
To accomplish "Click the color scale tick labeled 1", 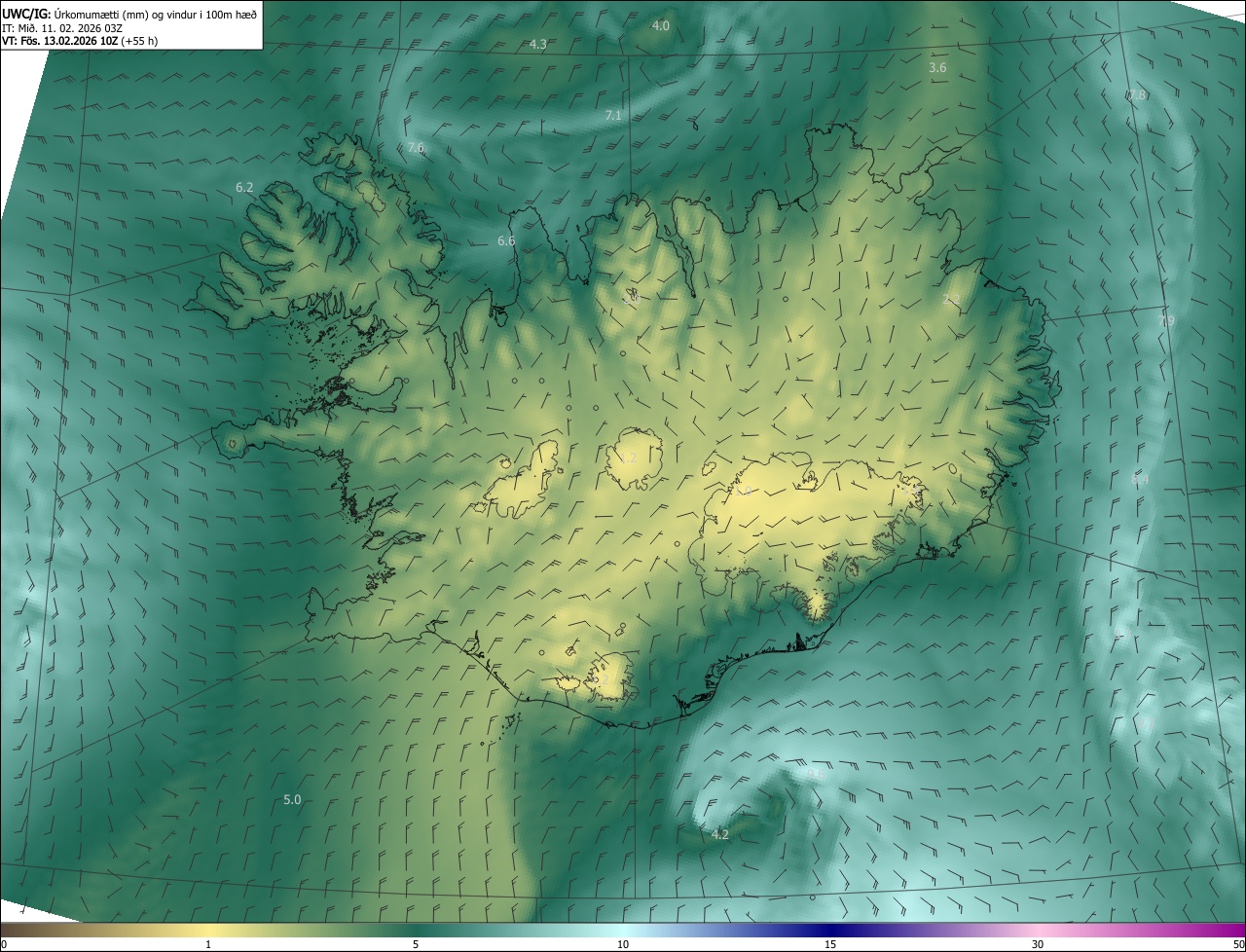I will [208, 944].
